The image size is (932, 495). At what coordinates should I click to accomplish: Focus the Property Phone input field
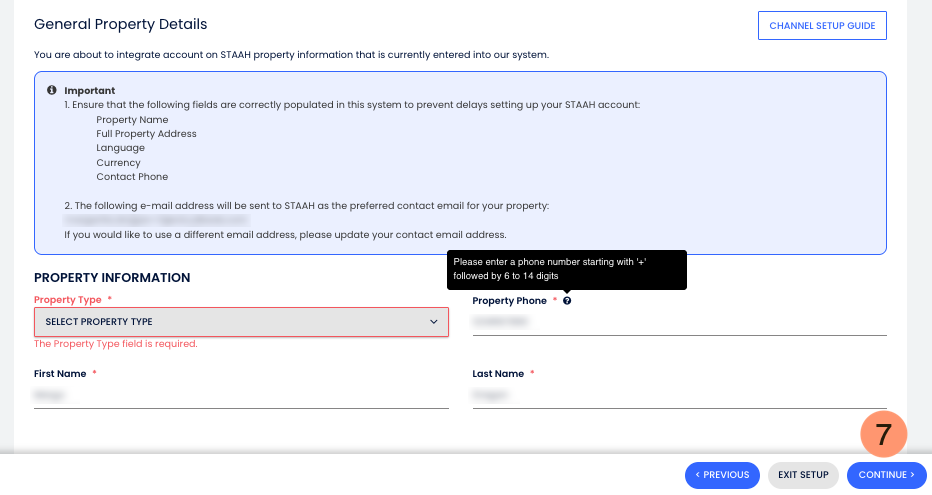pyautogui.click(x=679, y=322)
